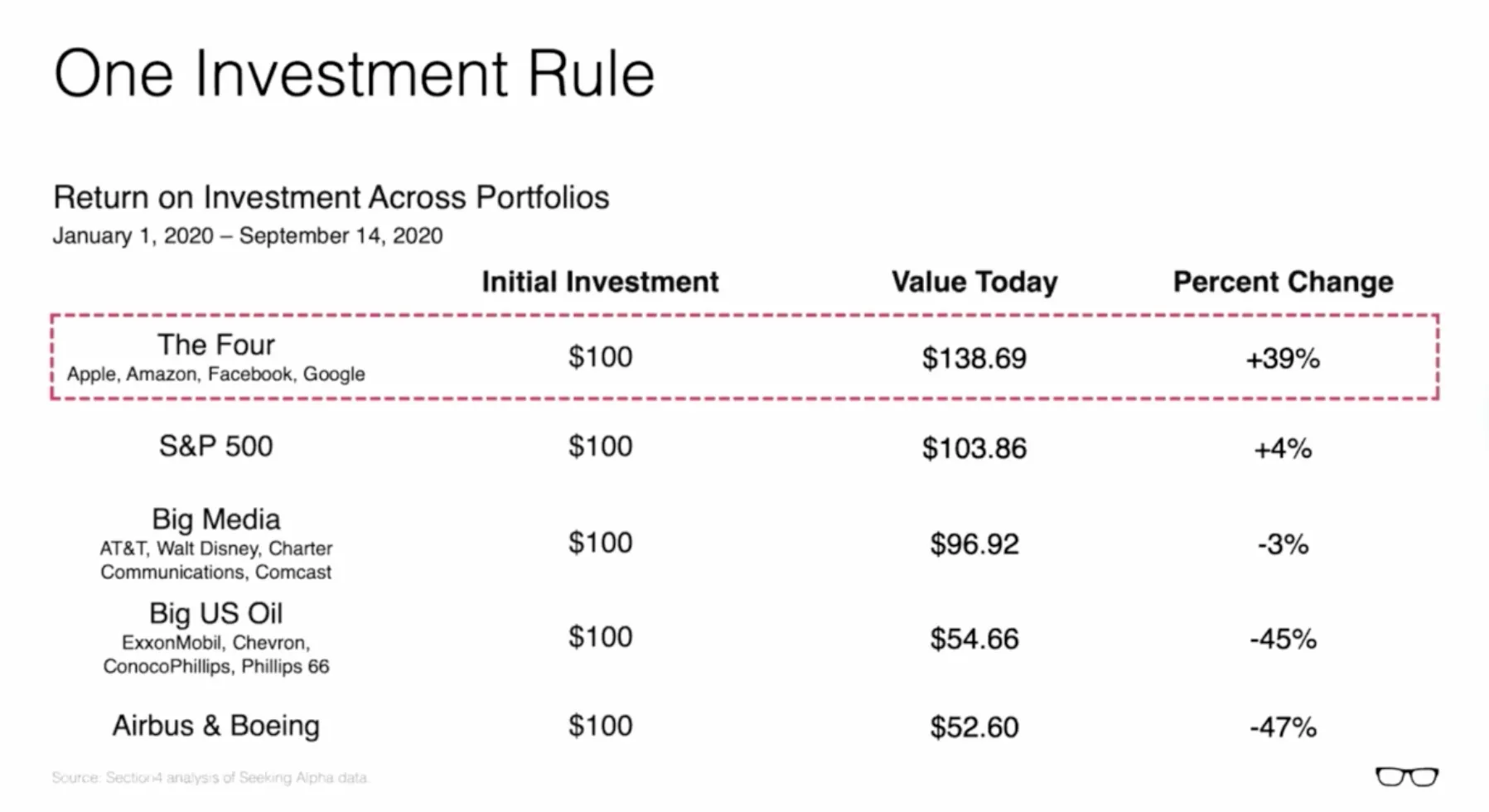Click the -47% percent change
The width and height of the screenshot is (1489, 812).
tap(1282, 727)
